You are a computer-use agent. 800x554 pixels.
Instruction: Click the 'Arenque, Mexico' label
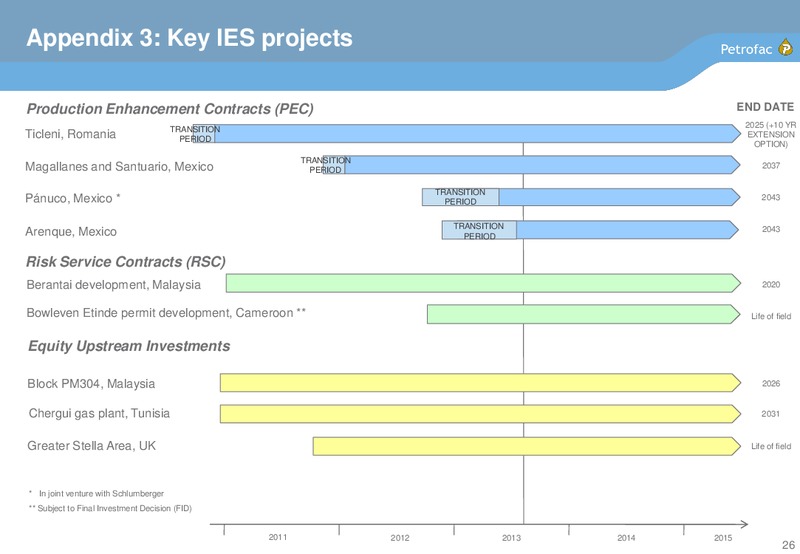point(71,232)
